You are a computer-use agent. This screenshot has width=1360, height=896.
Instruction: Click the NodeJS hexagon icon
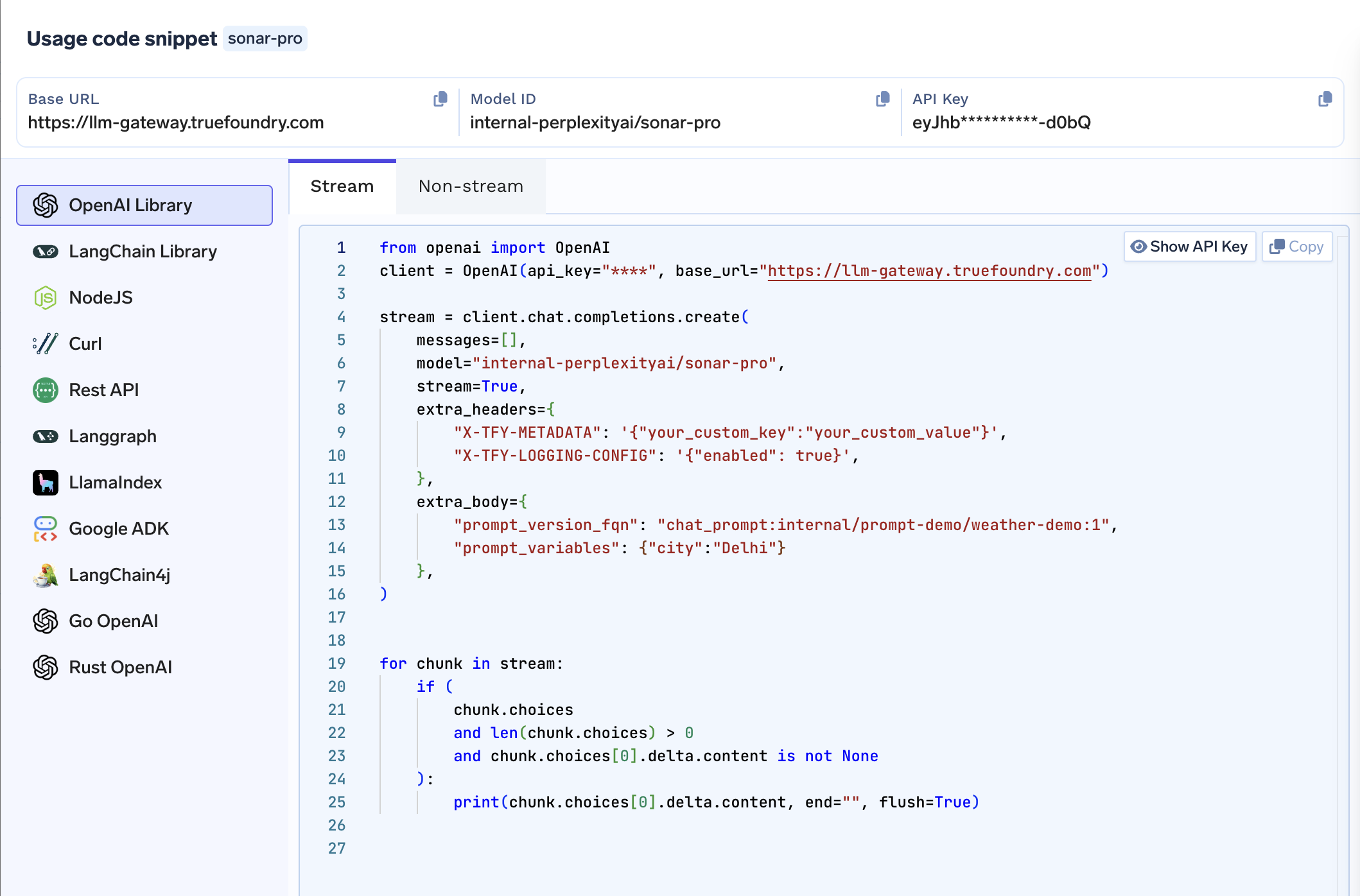[x=46, y=298]
